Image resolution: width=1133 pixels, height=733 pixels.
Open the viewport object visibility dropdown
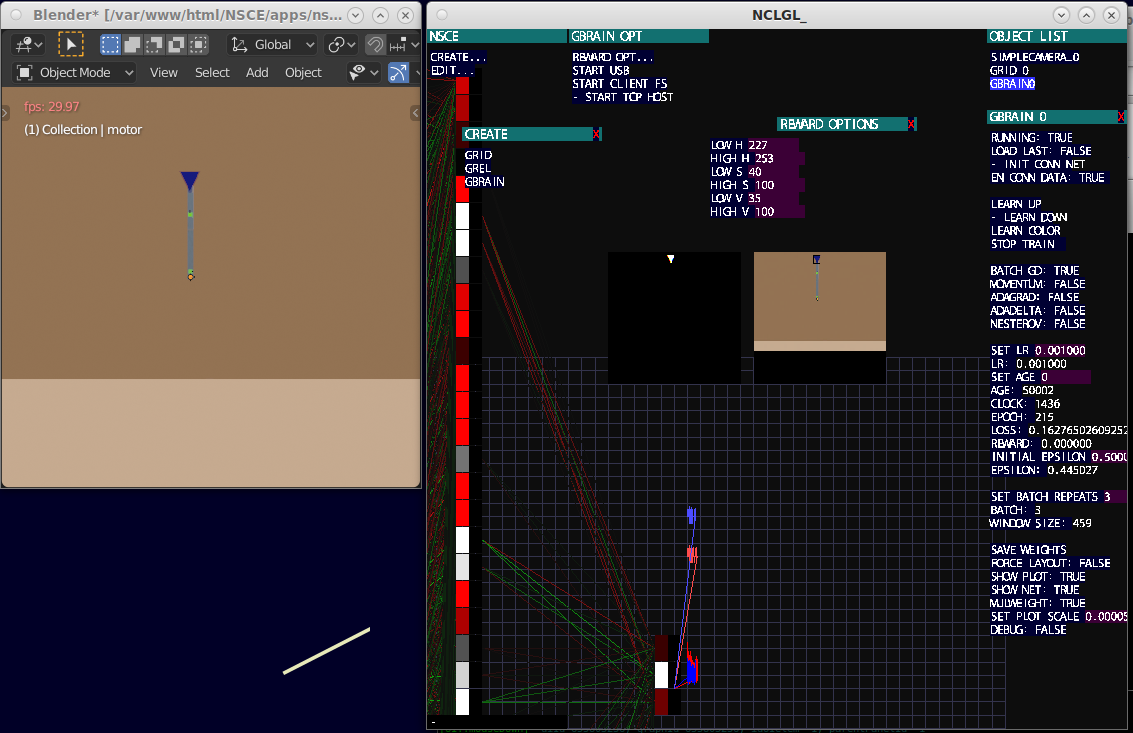(363, 72)
